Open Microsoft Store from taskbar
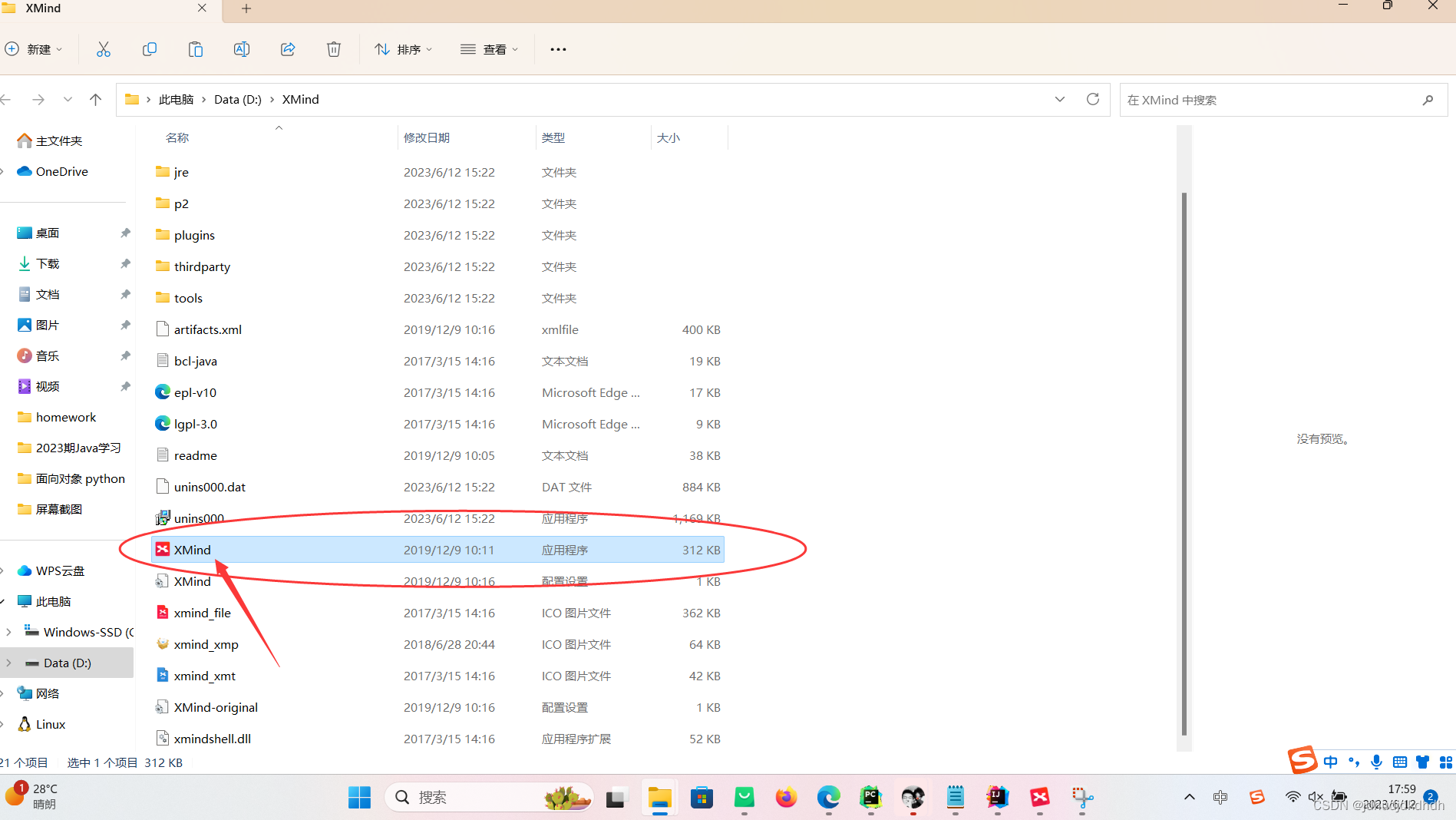1456x820 pixels. [x=702, y=798]
